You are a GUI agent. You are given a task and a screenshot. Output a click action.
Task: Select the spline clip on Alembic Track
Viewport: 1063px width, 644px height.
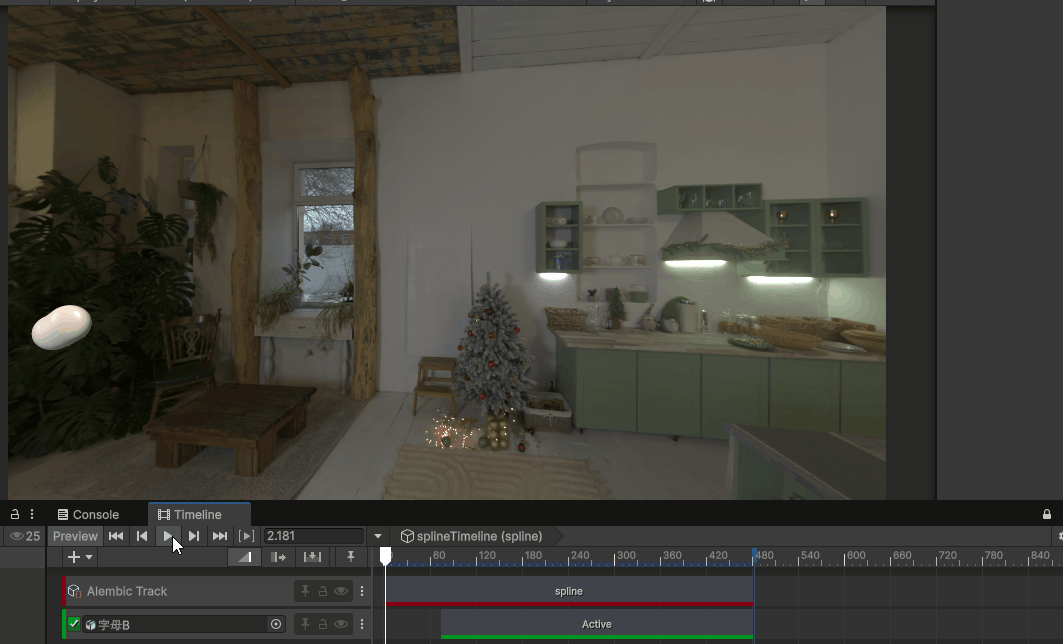[x=568, y=591]
